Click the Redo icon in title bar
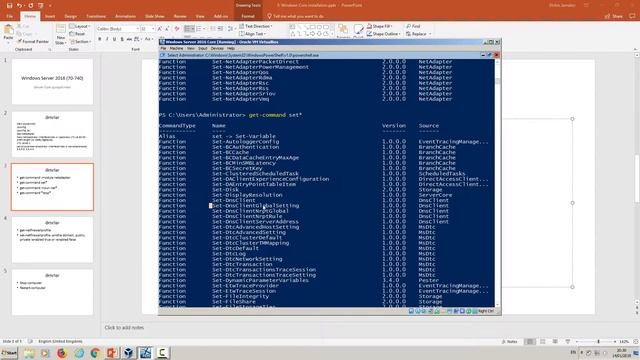The height and width of the screenshot is (360, 640). click(31, 6)
